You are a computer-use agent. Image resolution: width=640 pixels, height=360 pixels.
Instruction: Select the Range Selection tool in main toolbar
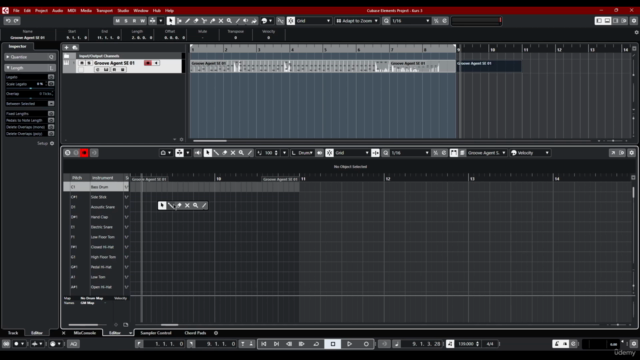179,21
